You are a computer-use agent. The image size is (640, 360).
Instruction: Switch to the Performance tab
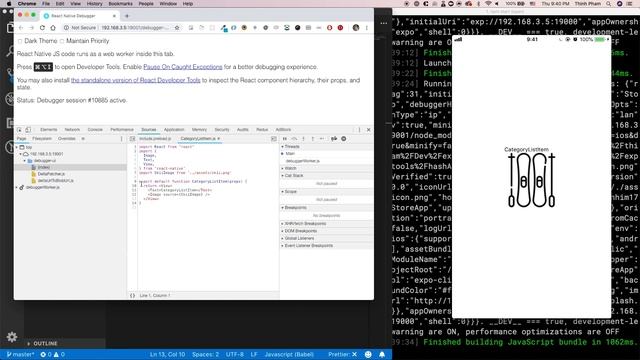(x=122, y=130)
